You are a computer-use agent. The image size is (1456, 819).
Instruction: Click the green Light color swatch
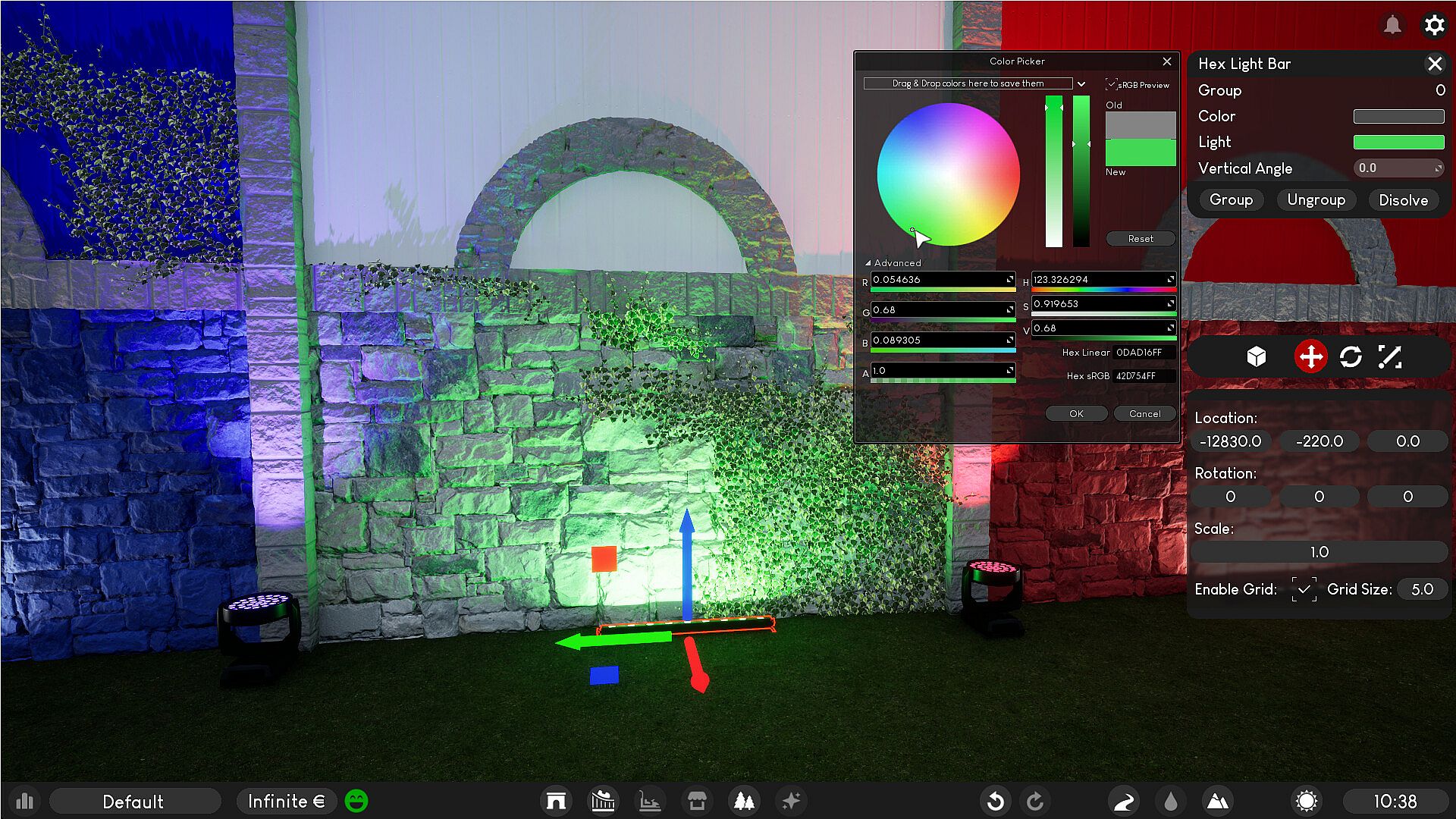pyautogui.click(x=1398, y=142)
